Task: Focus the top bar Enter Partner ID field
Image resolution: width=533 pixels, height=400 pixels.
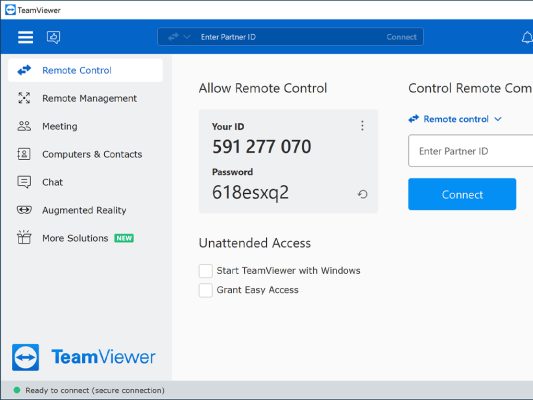Action: 289,37
